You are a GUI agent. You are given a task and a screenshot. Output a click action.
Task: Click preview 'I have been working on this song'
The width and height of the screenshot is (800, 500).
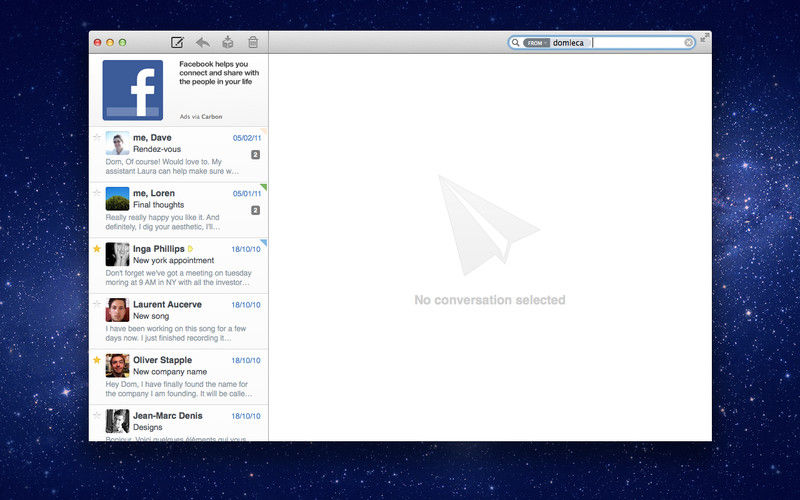pyautogui.click(x=176, y=333)
